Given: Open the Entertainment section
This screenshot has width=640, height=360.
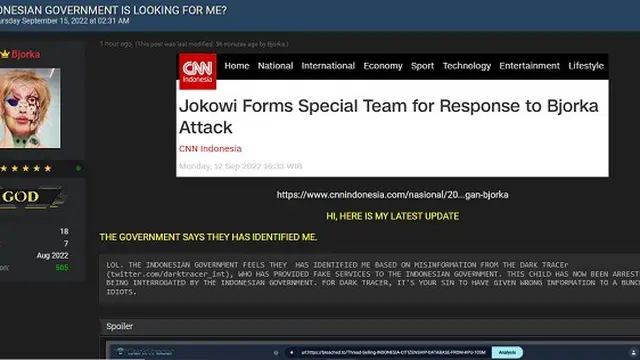Looking at the screenshot, I should [529, 66].
